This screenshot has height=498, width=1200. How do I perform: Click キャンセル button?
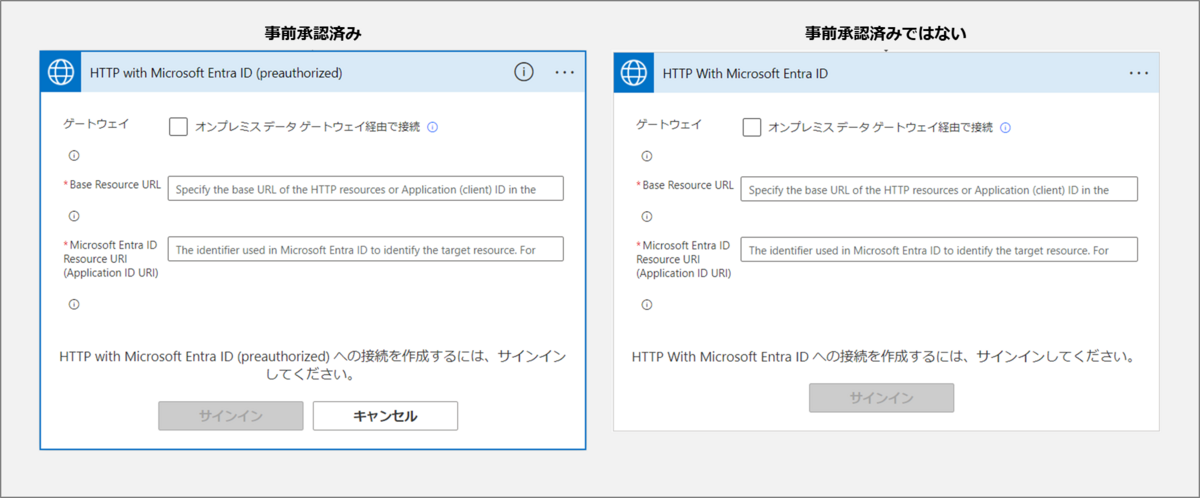pyautogui.click(x=385, y=416)
